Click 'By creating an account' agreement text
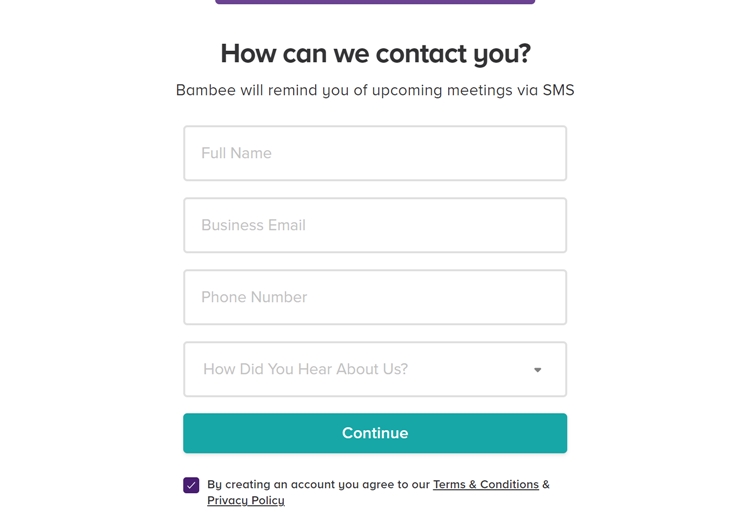This screenshot has height=515, width=750. click(x=318, y=485)
